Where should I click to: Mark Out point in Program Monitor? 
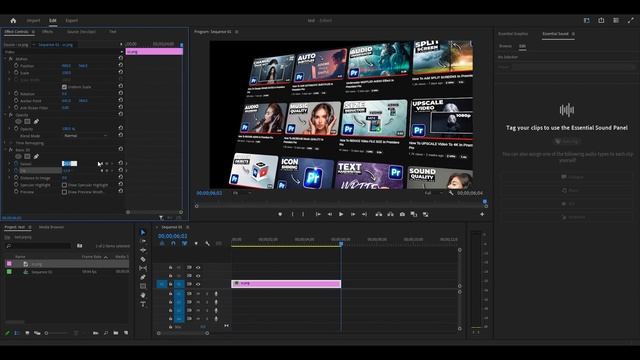(x=303, y=214)
